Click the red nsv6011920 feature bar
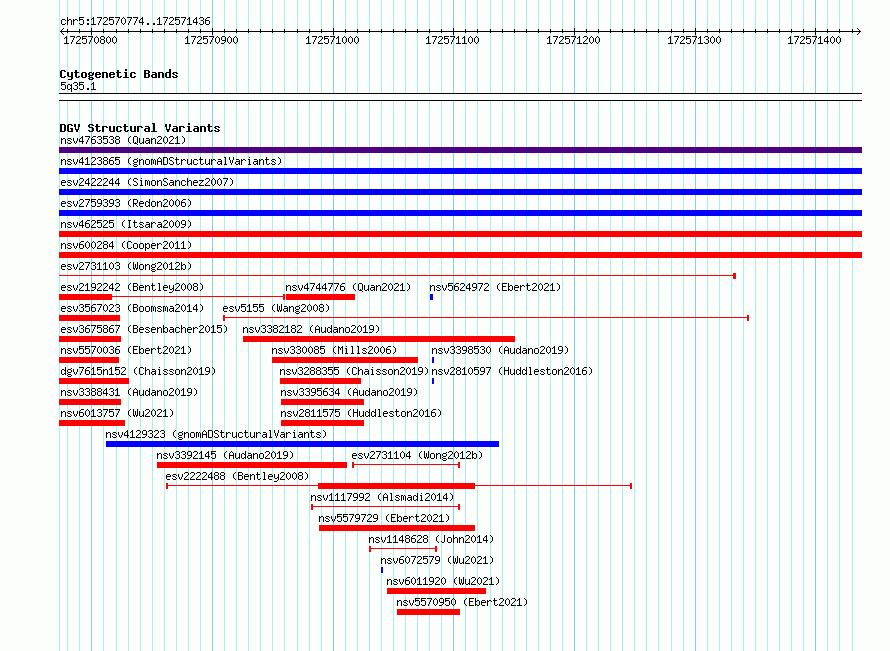The width and height of the screenshot is (890, 651). pos(436,591)
